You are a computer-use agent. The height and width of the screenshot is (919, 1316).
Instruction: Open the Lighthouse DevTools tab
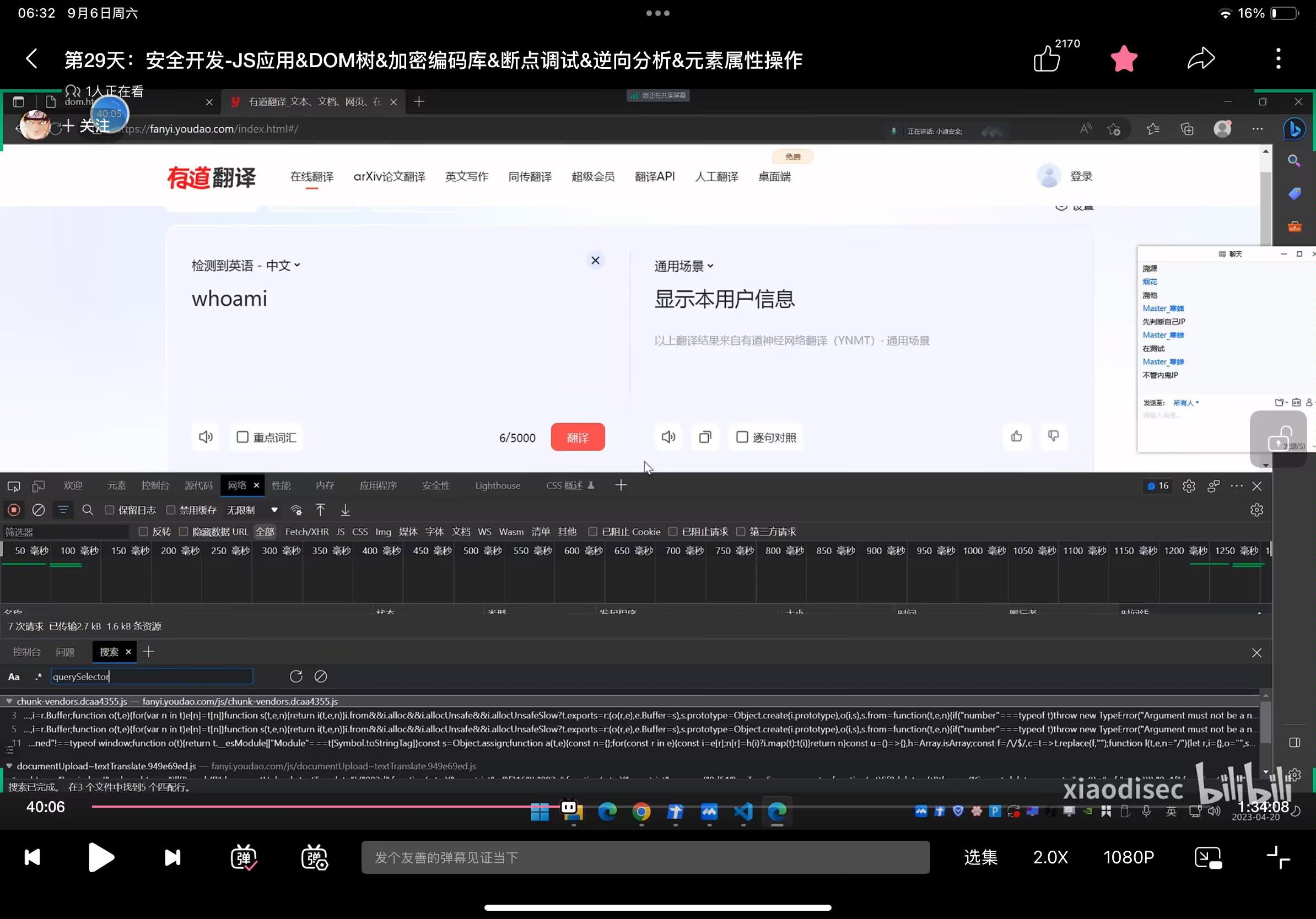(498, 486)
